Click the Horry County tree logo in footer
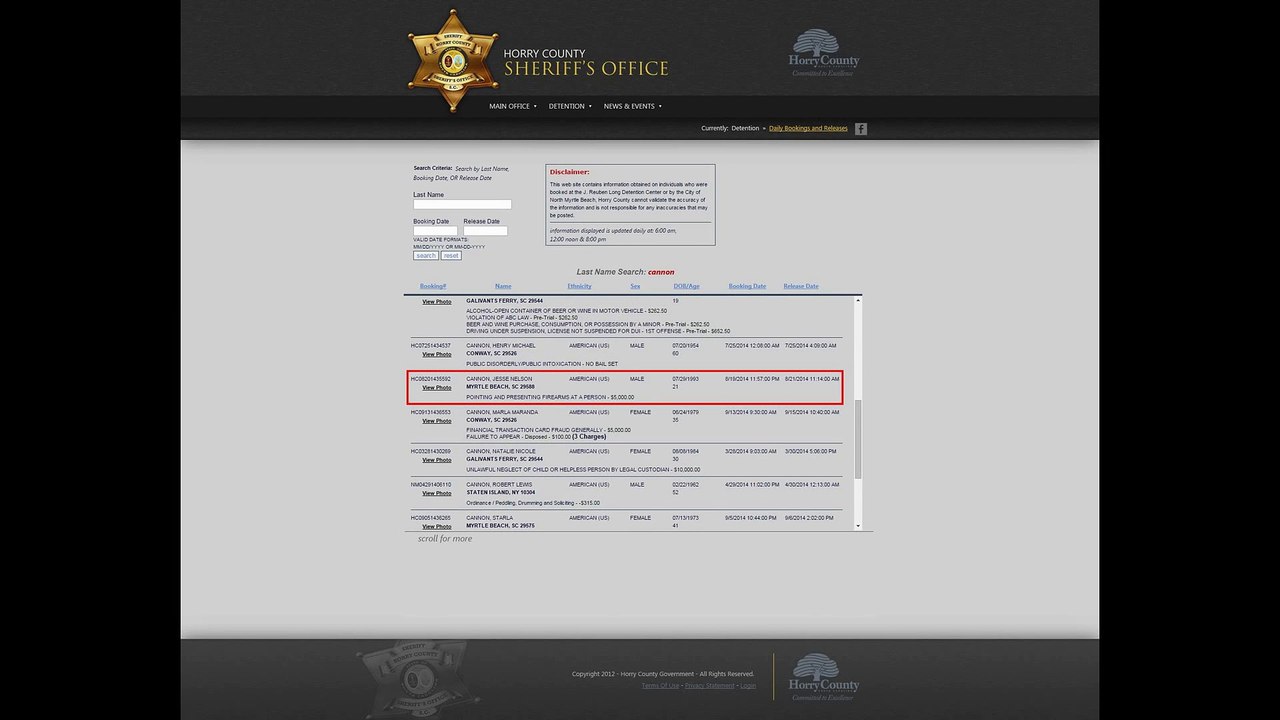Screen dimensions: 1280x720 [x=823, y=677]
